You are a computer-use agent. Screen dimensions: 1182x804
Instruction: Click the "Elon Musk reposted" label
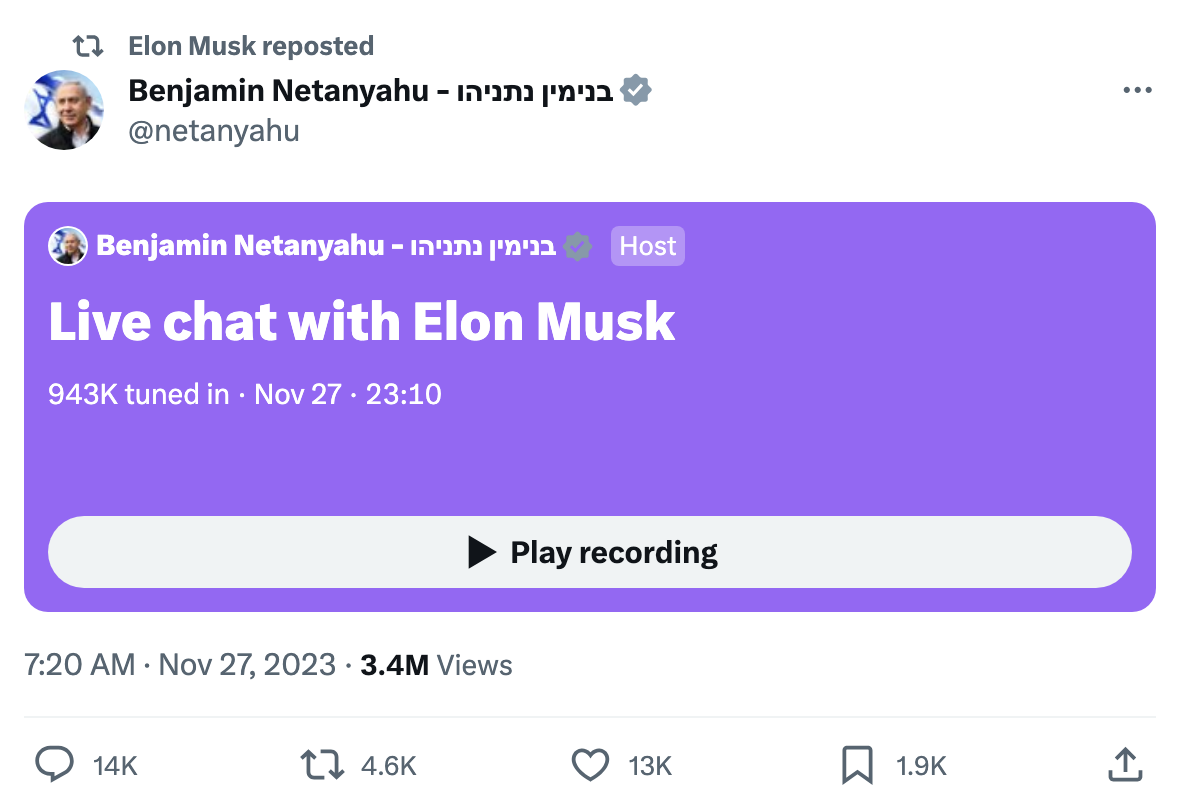(251, 46)
